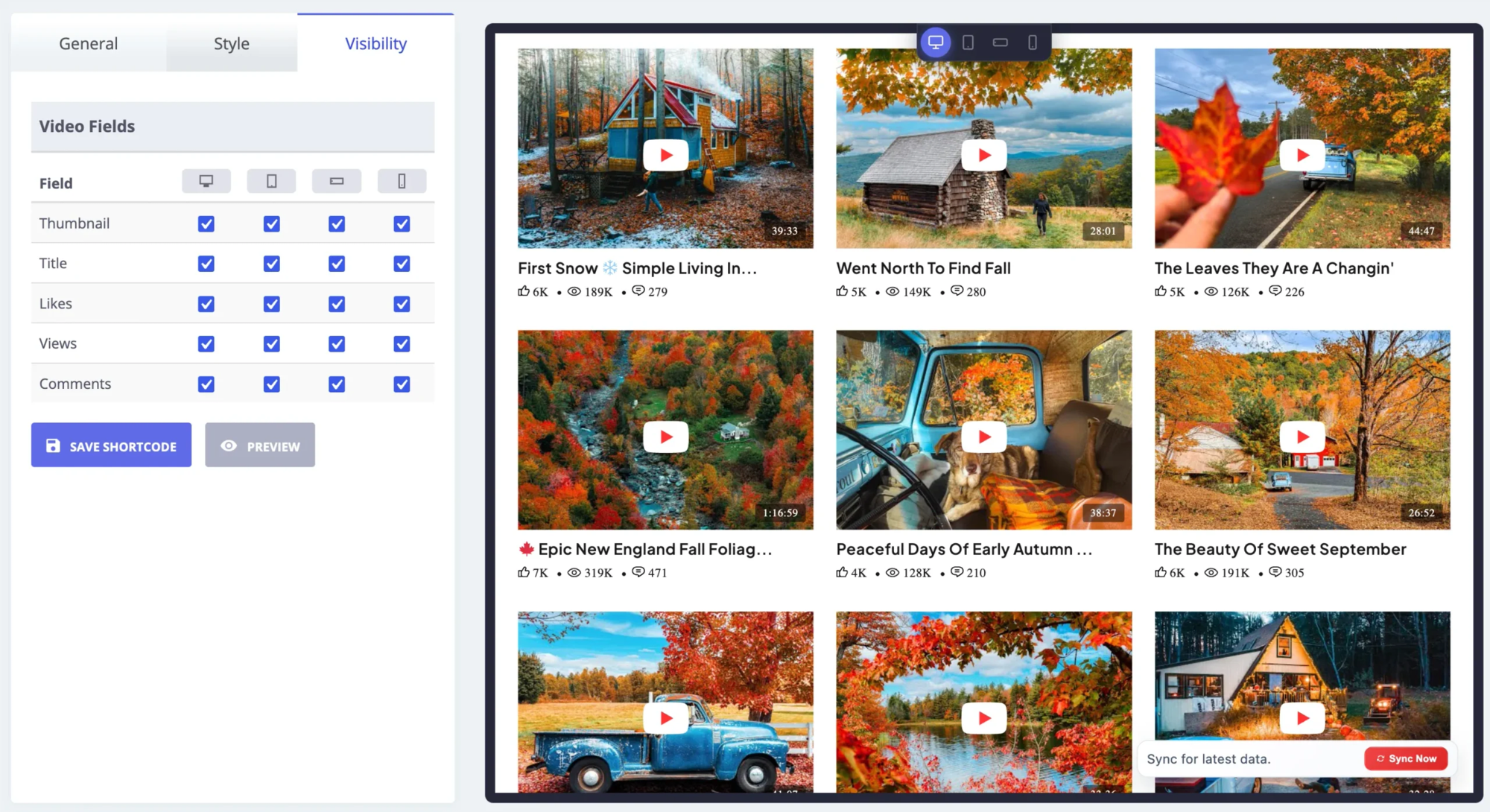
Task: Select the landscape mobile column icon in Video Fields
Action: click(337, 181)
